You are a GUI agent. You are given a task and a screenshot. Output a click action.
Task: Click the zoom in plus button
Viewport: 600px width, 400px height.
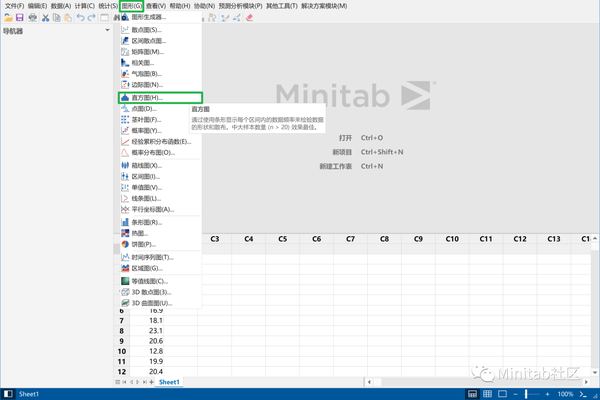pyautogui.click(x=548, y=394)
